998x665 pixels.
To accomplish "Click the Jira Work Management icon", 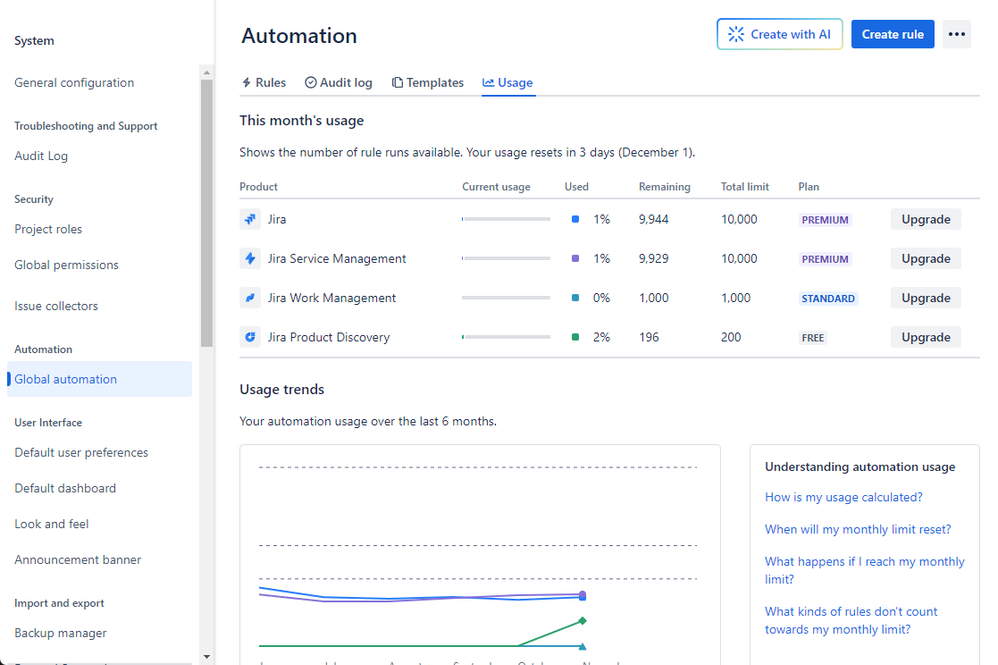I will pos(250,298).
